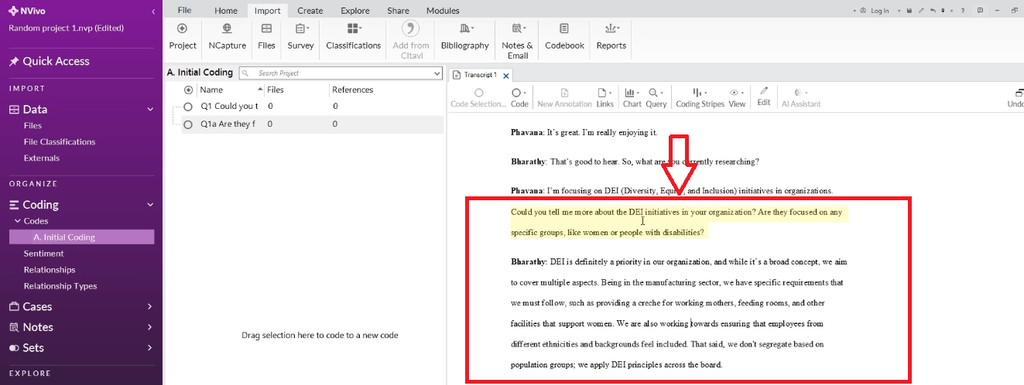Collapse the Codes tree node
1024x385 pixels.
click(x=18, y=221)
